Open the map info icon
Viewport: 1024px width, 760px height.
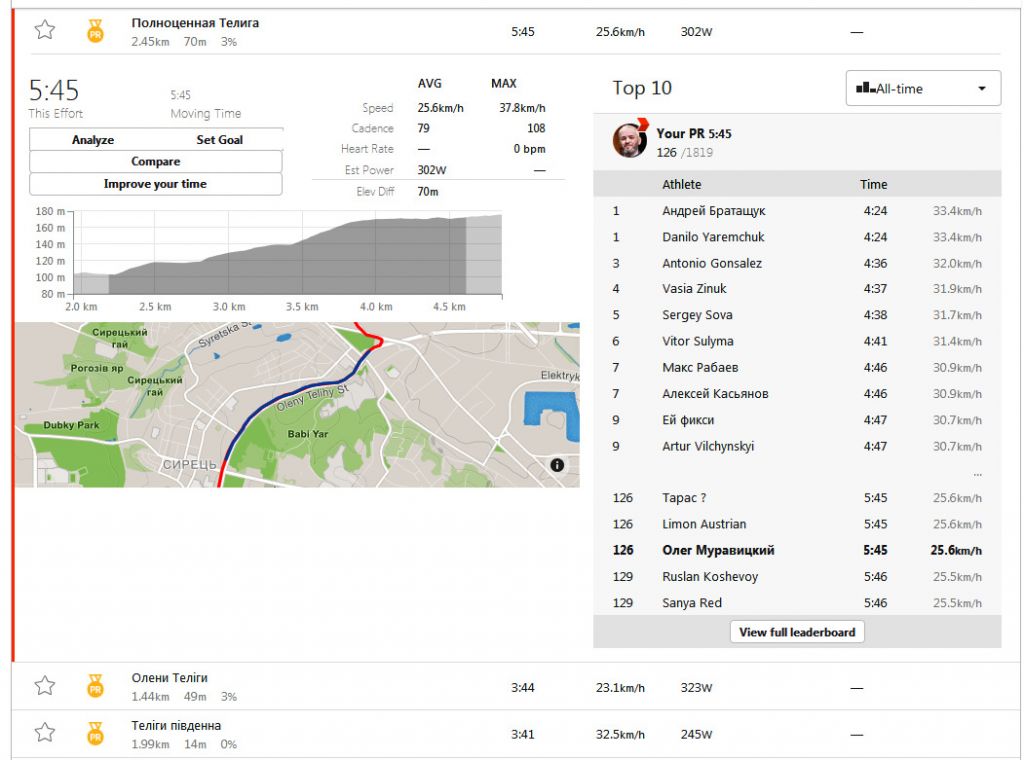pos(557,465)
